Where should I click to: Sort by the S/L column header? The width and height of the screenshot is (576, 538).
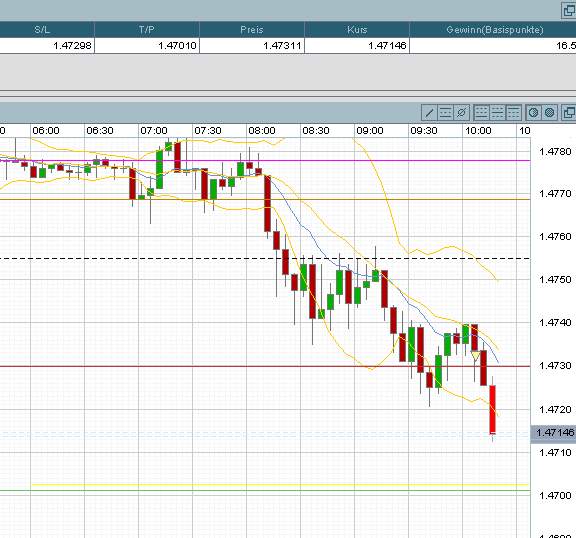coord(42,29)
